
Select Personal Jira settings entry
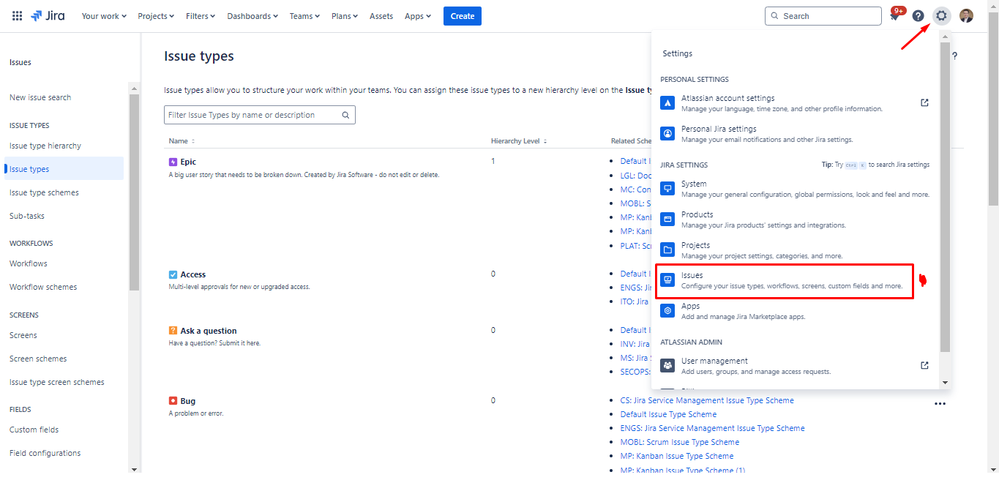pyautogui.click(x=794, y=133)
